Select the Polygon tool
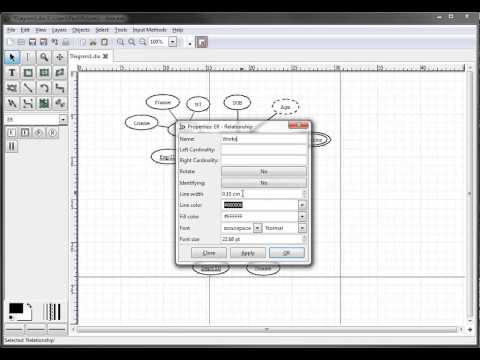 tap(60, 73)
